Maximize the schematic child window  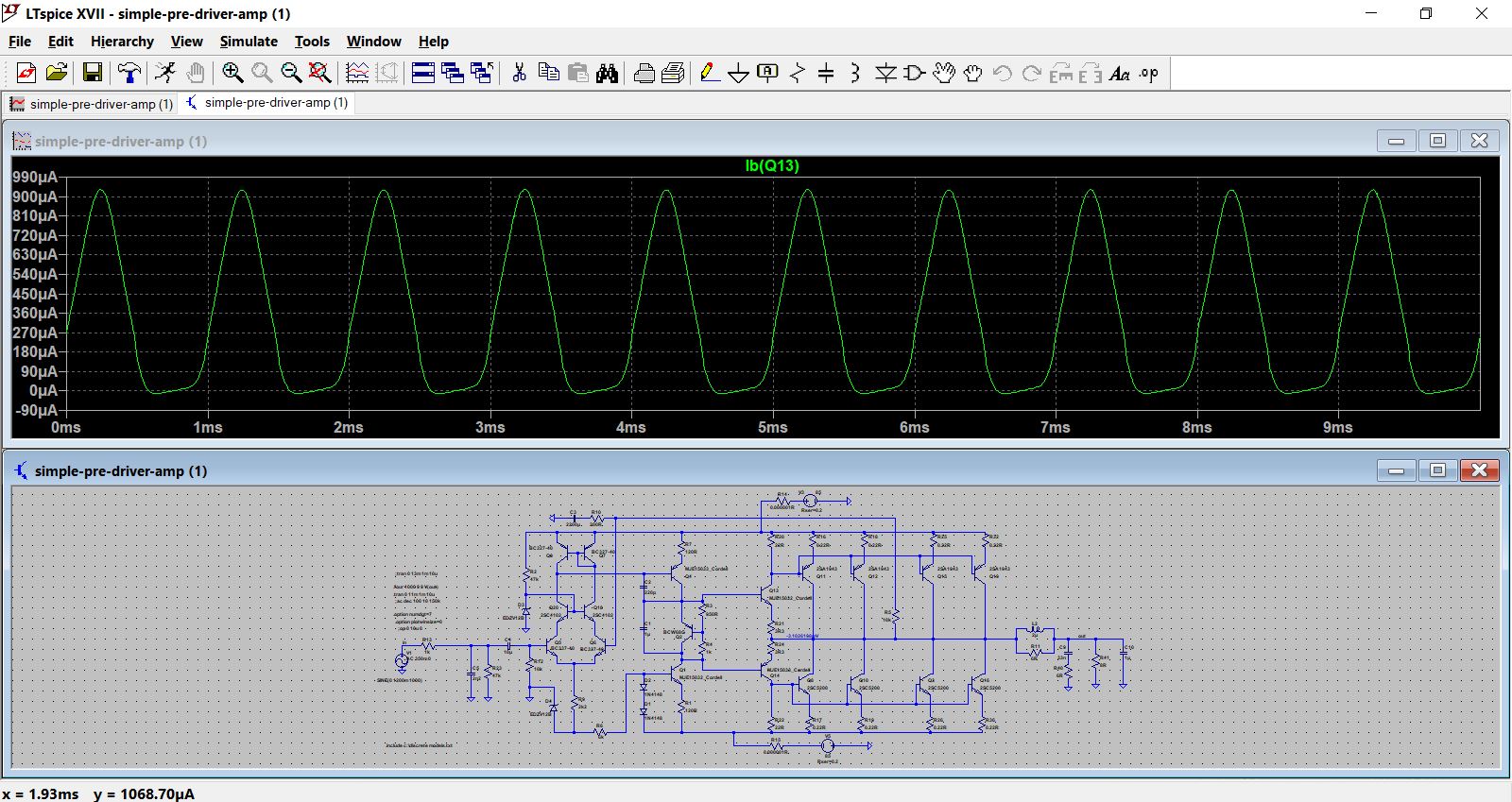pos(1437,470)
